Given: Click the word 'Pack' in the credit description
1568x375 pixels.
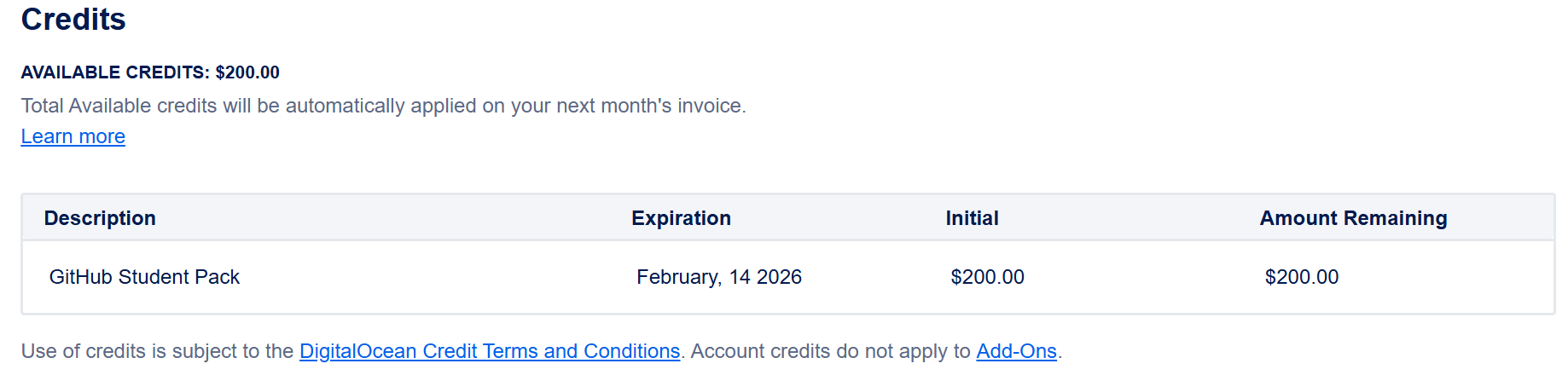Looking at the screenshot, I should tap(217, 277).
